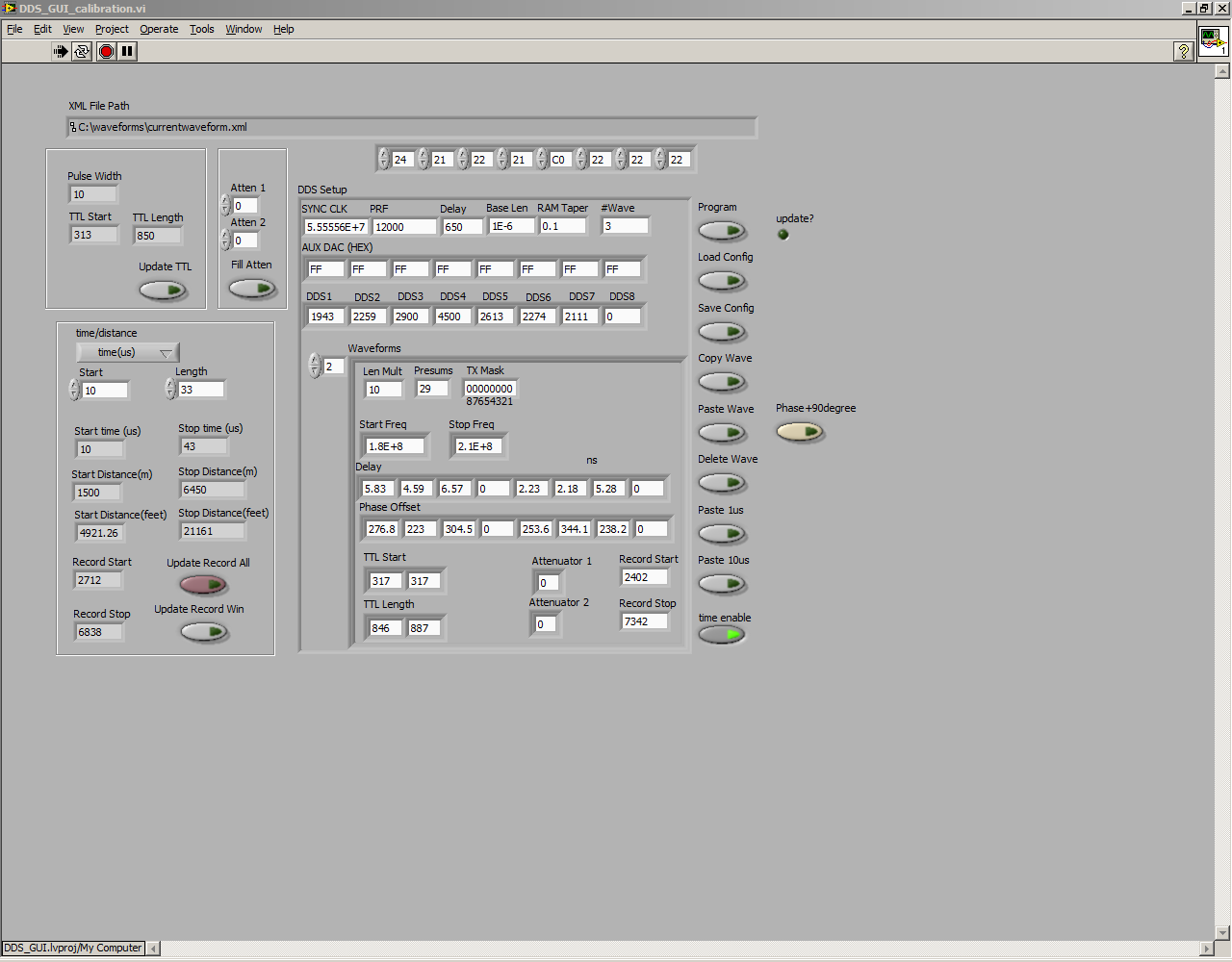This screenshot has width=1232, height=962.
Task: Click the Waveforms array index stepper
Action: pyautogui.click(x=314, y=366)
